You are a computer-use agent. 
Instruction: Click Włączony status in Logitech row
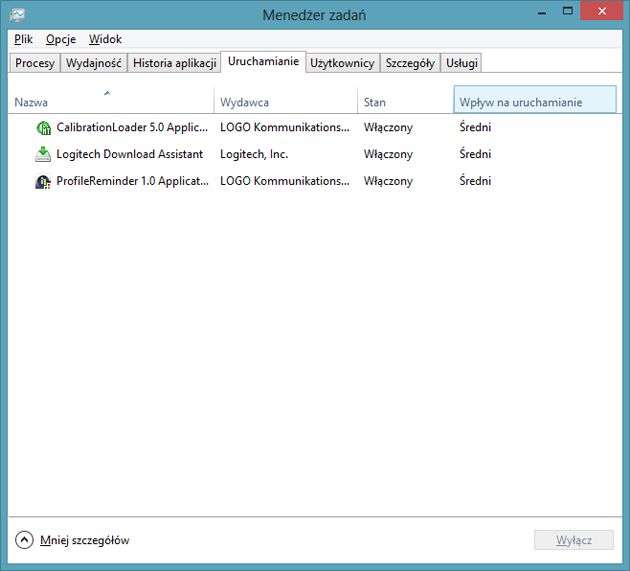pyautogui.click(x=388, y=154)
